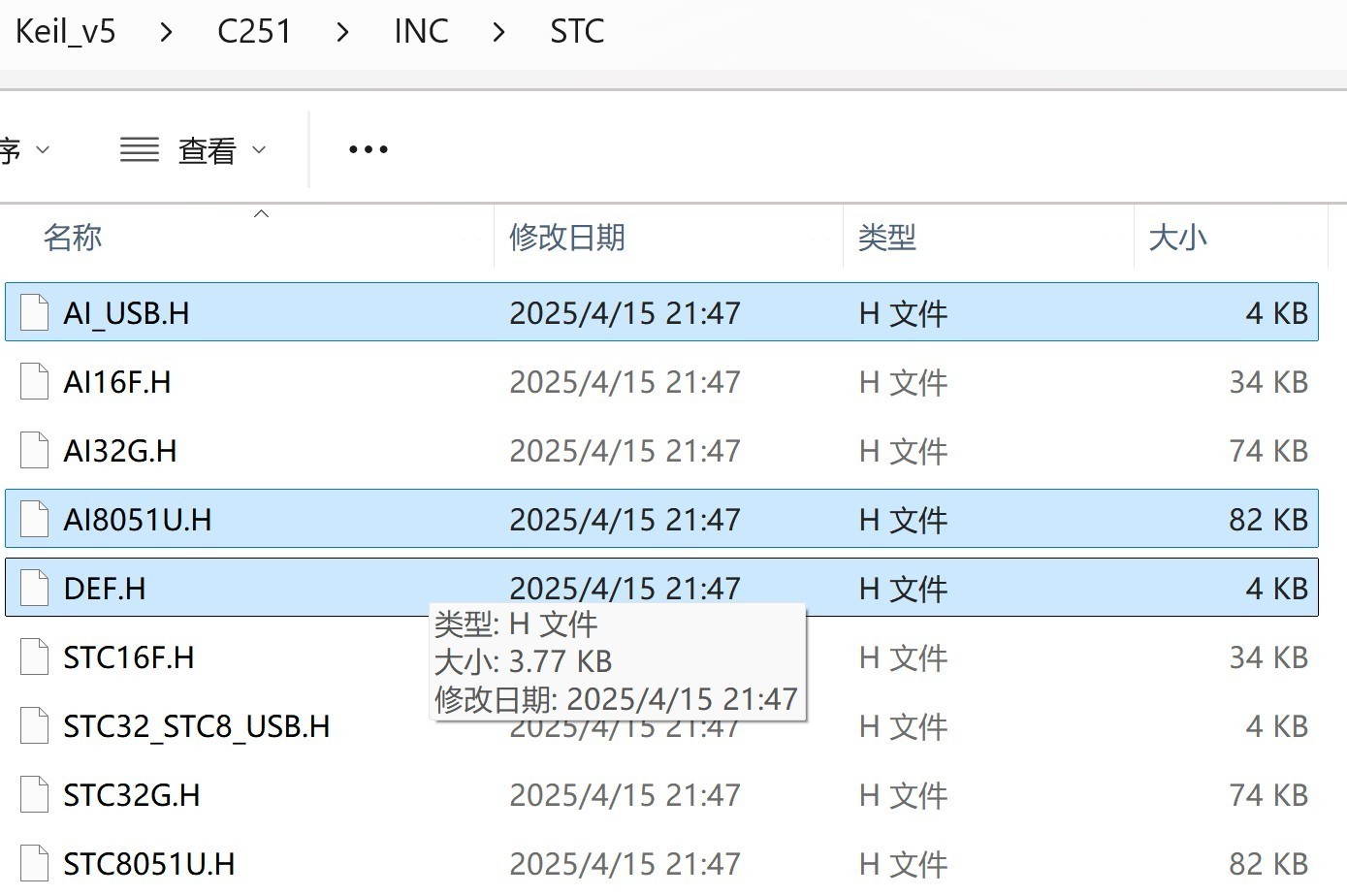This screenshot has width=1347, height=896.
Task: Select file name STC32G.H
Action: [132, 795]
